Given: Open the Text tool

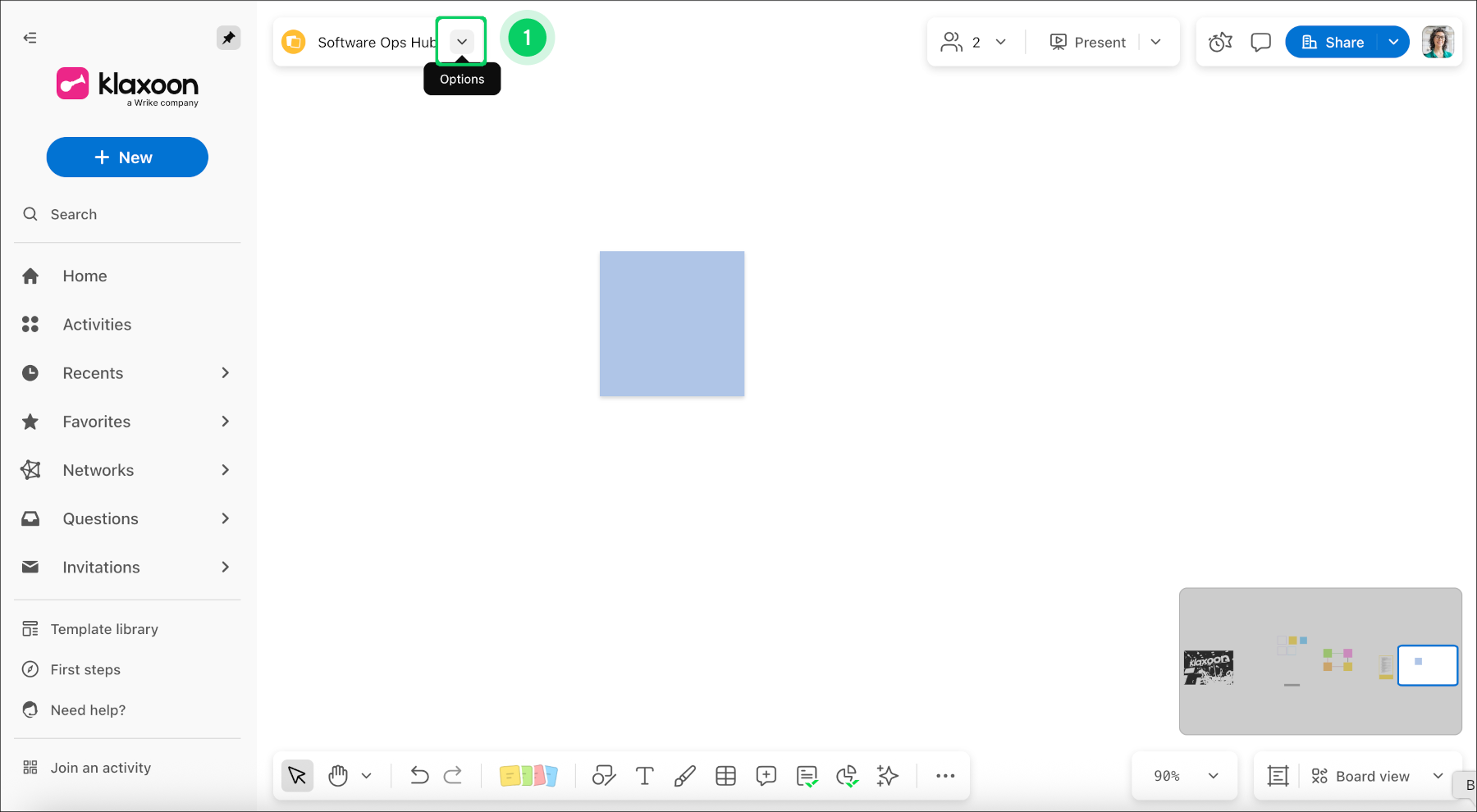Looking at the screenshot, I should point(645,775).
